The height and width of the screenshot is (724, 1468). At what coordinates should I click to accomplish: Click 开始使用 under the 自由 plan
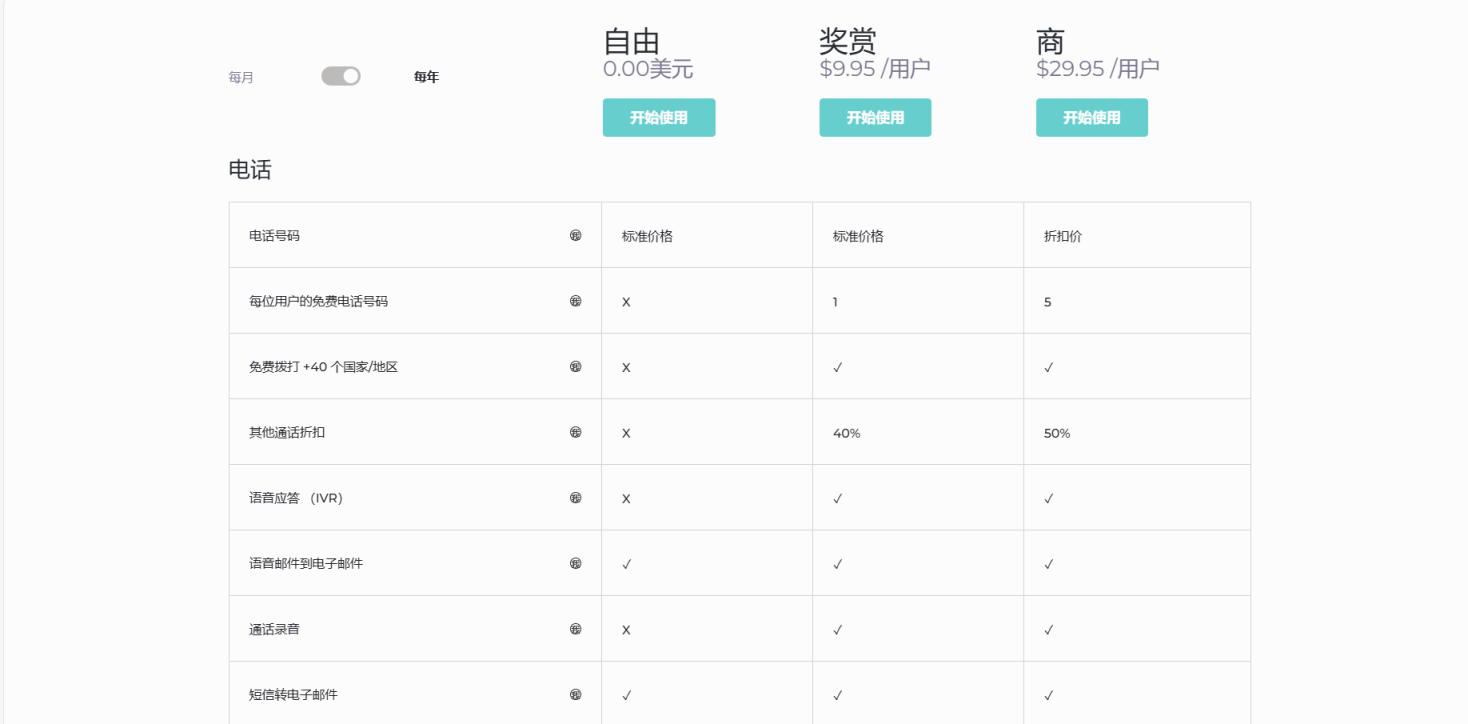click(659, 117)
